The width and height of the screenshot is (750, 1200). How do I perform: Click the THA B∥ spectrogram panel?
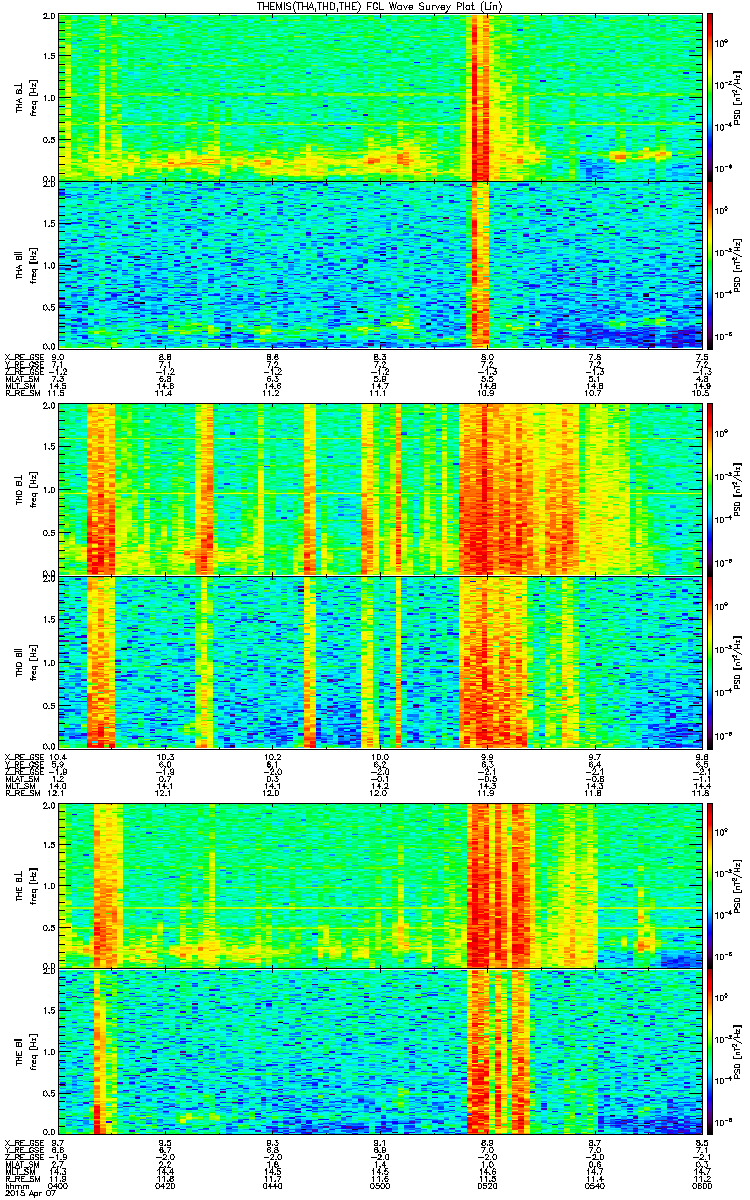tap(382, 264)
